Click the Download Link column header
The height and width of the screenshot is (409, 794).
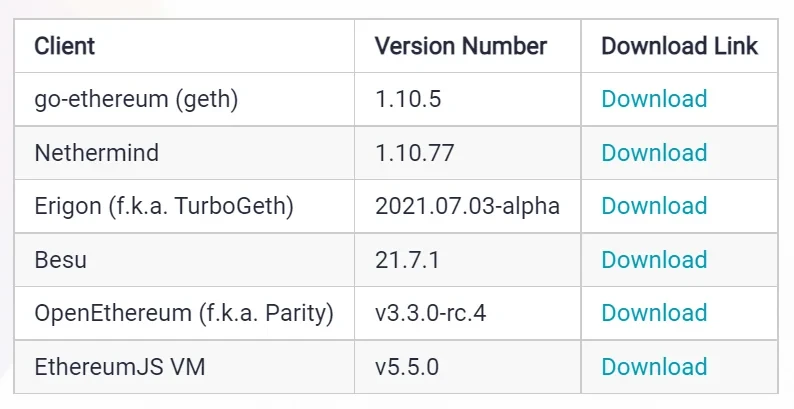coord(679,46)
